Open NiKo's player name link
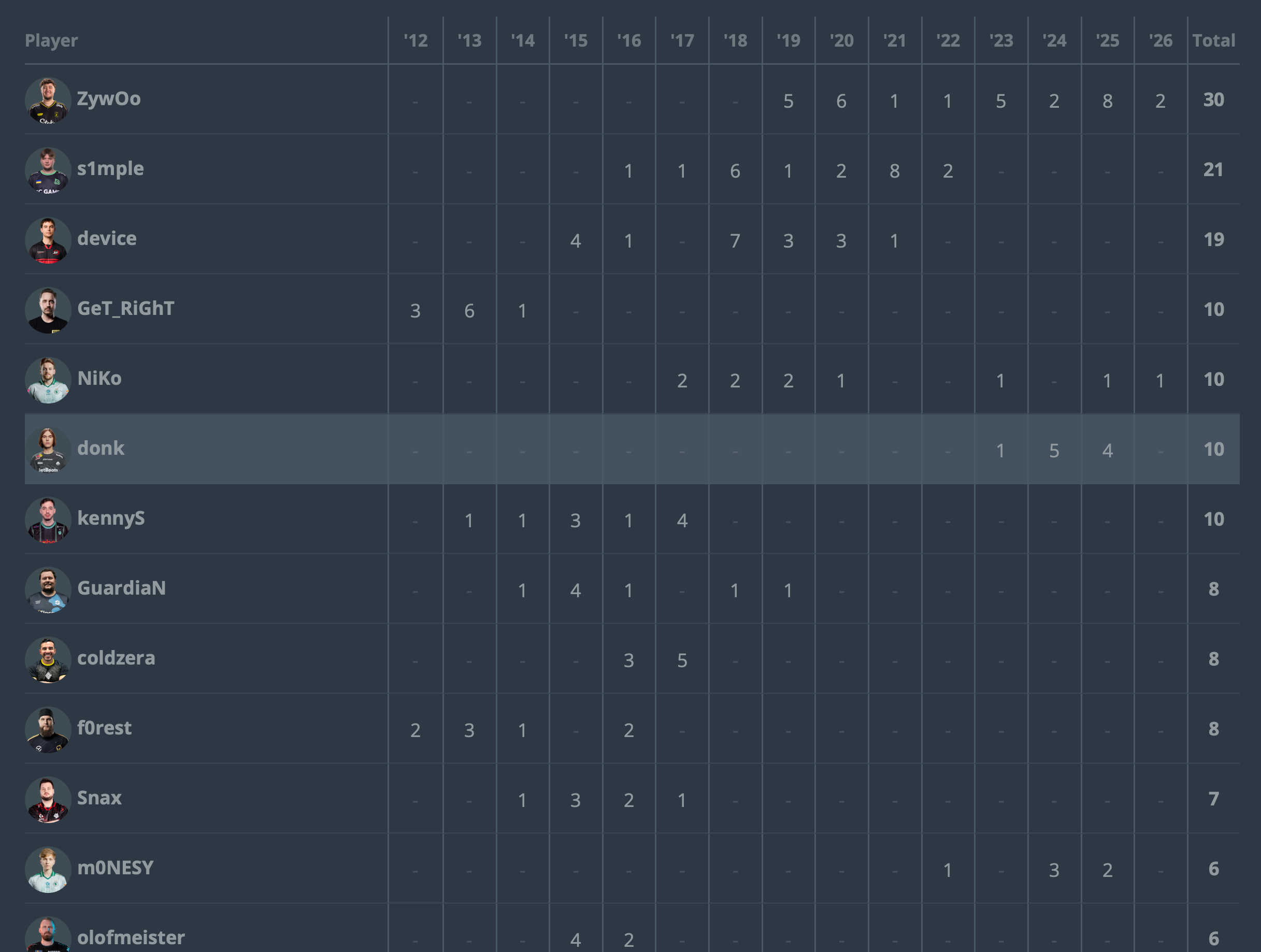This screenshot has width=1261, height=952. (99, 379)
